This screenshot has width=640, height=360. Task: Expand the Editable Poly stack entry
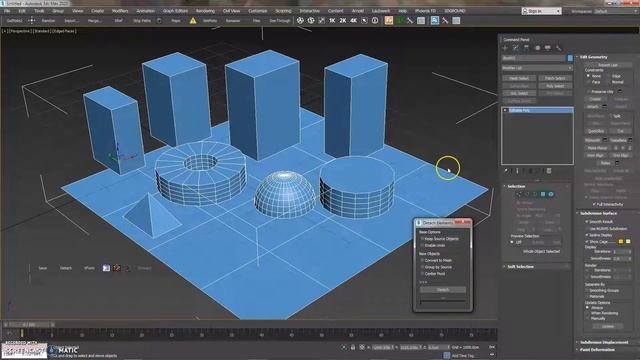point(505,110)
